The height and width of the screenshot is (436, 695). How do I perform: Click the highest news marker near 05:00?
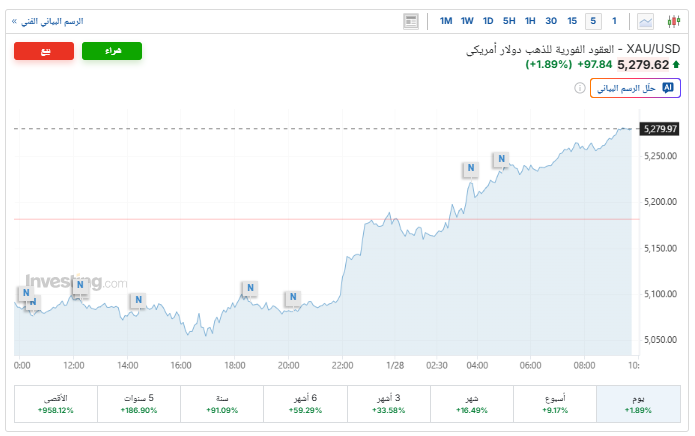click(x=501, y=159)
